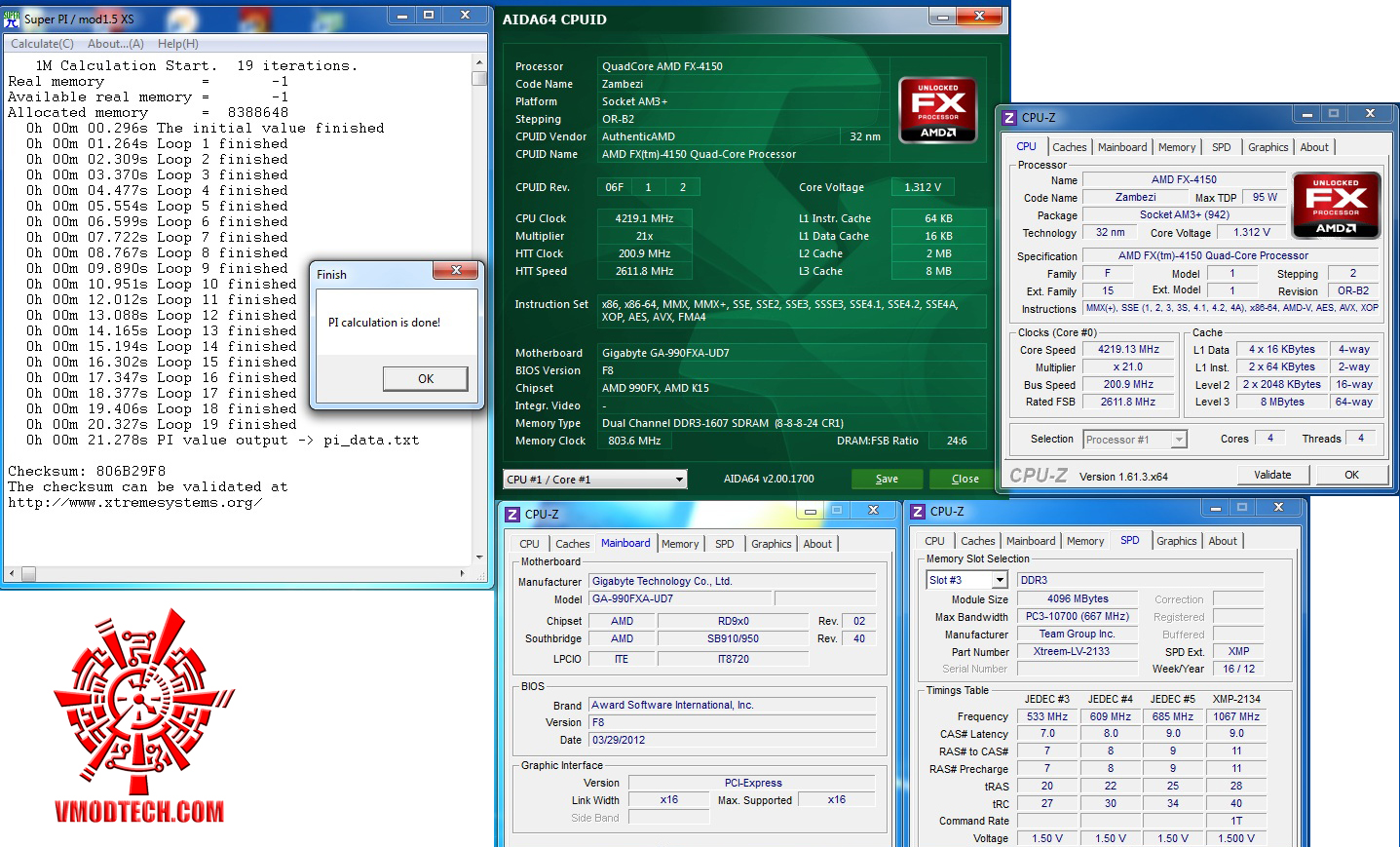Click the 'XMP-2134' timings column header
The image size is (1400, 847).
point(1236,699)
